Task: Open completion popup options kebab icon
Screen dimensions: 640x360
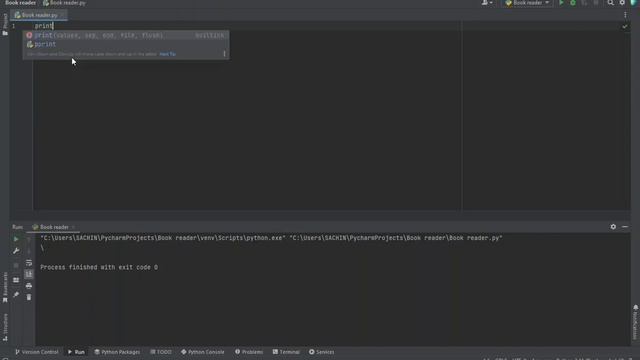Action: (224, 54)
